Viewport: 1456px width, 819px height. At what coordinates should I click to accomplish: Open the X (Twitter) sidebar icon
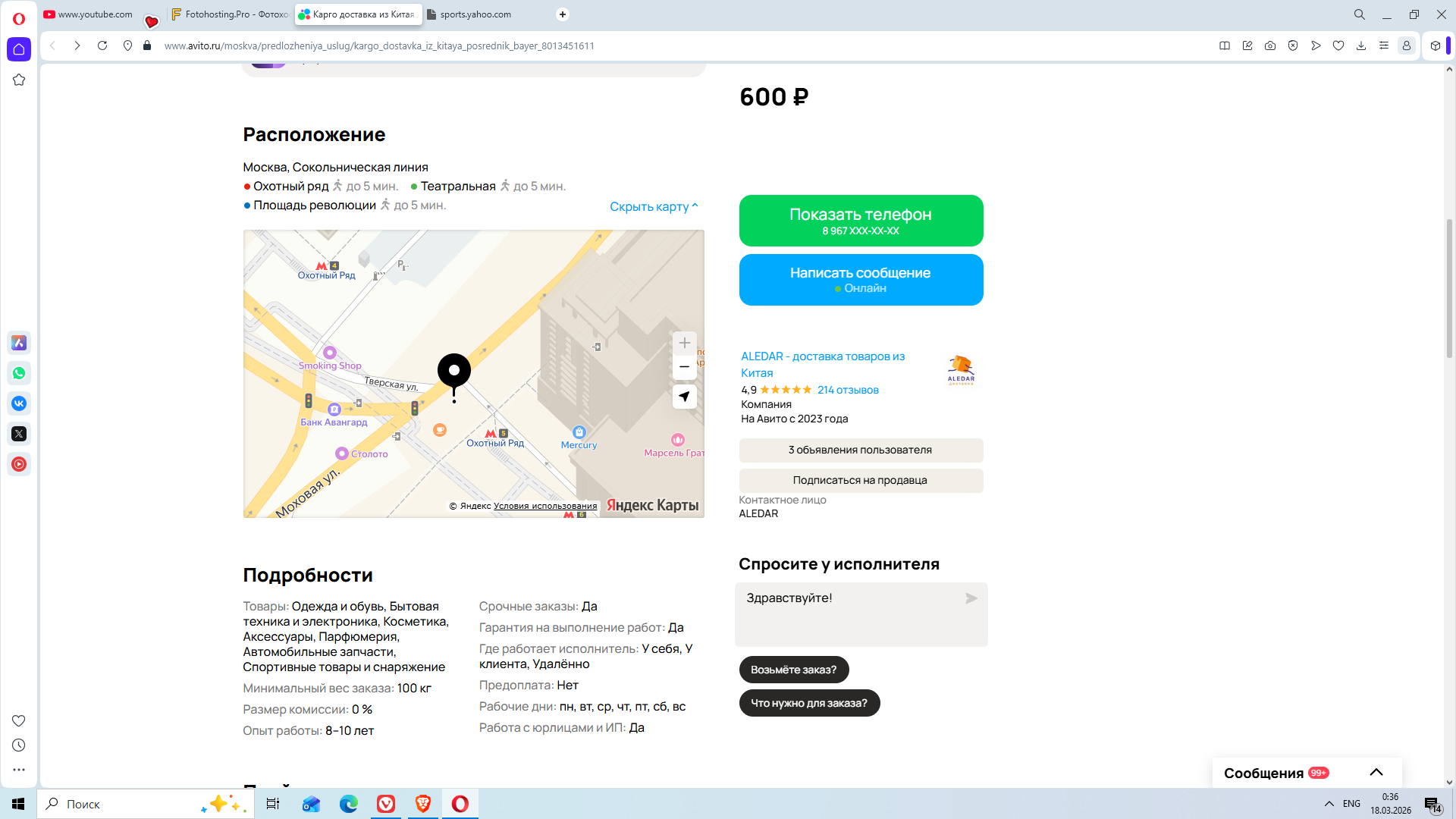point(19,434)
